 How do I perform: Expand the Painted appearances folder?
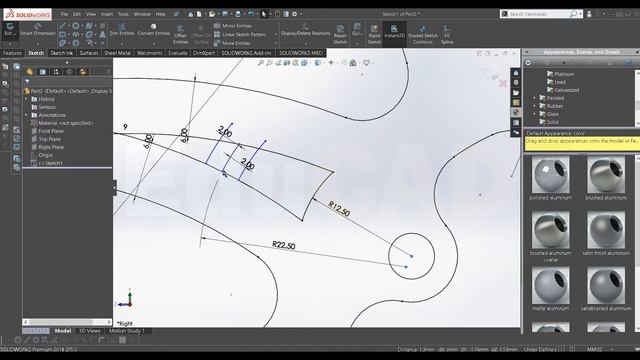coord(535,98)
